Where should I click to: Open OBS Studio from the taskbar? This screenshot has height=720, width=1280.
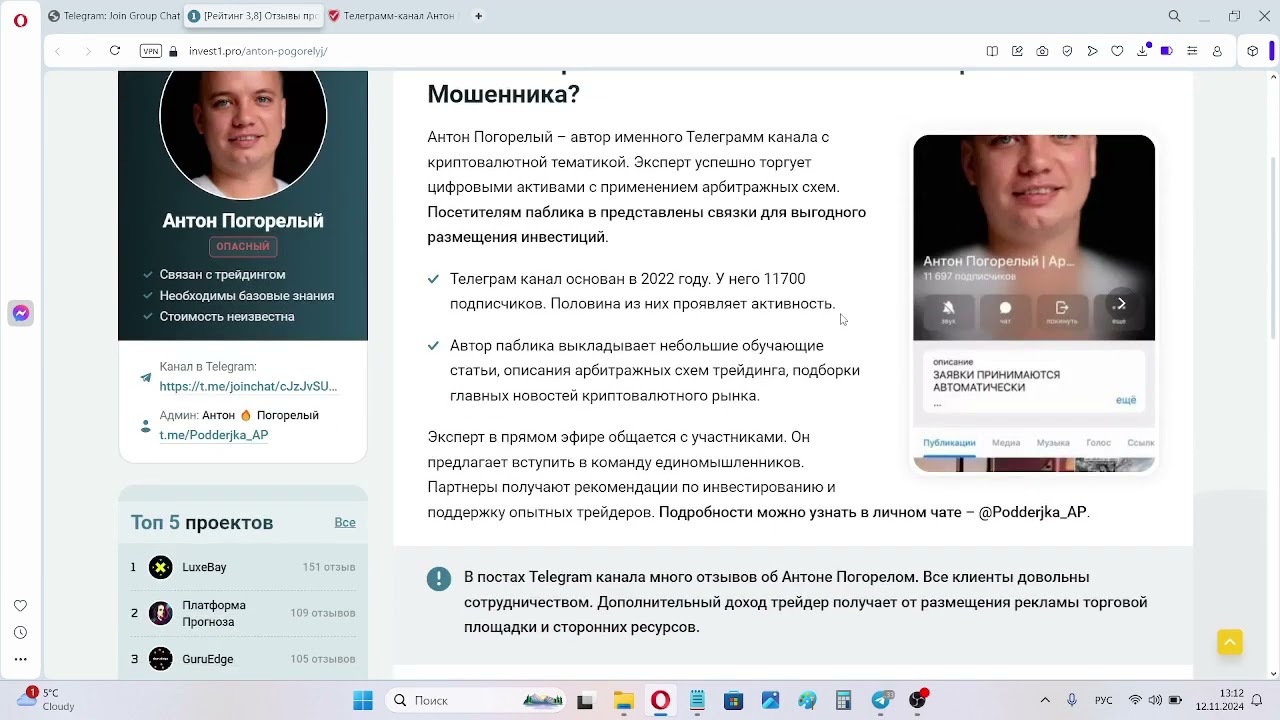917,700
